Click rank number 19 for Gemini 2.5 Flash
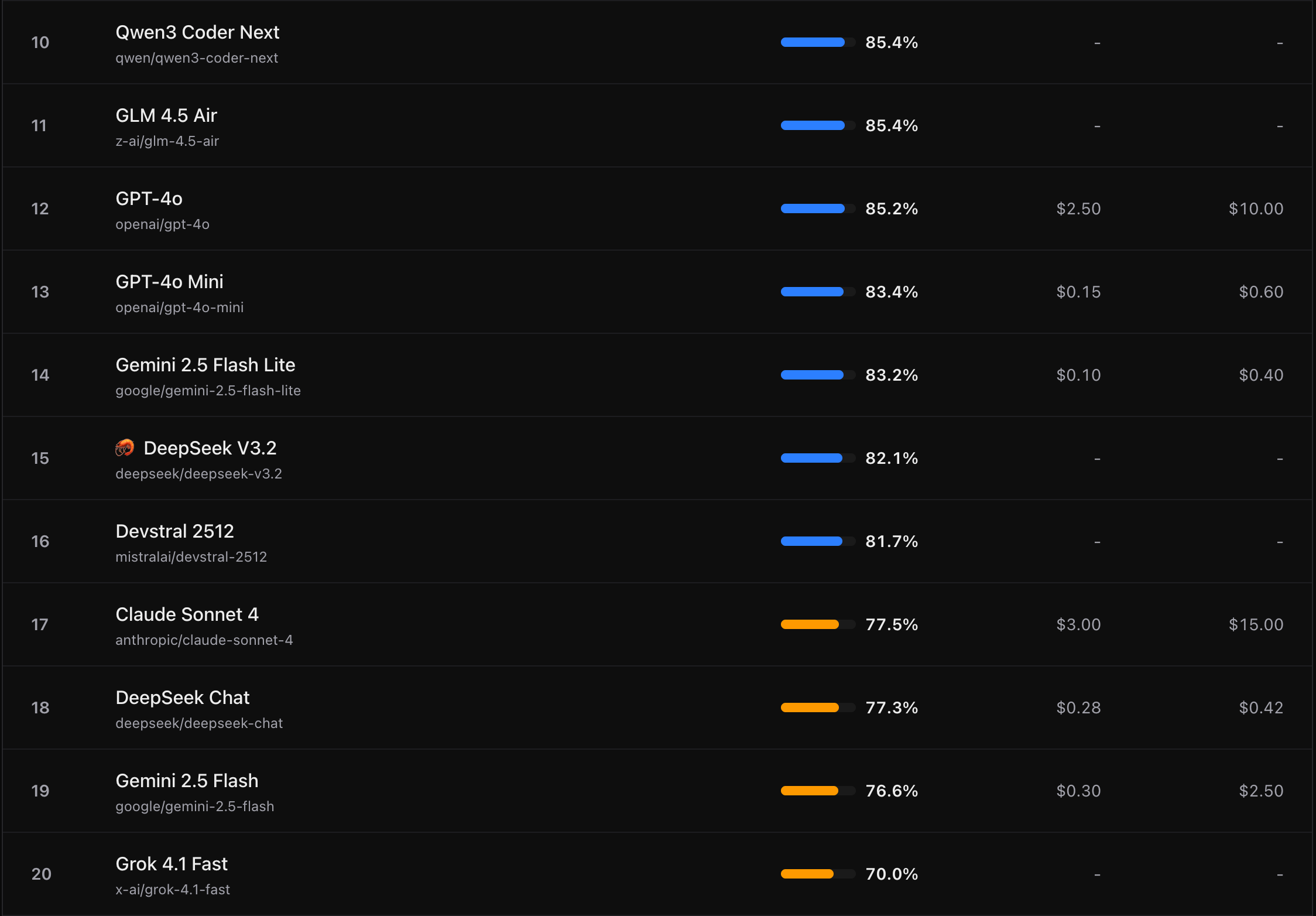This screenshot has width=1316, height=916. [40, 791]
